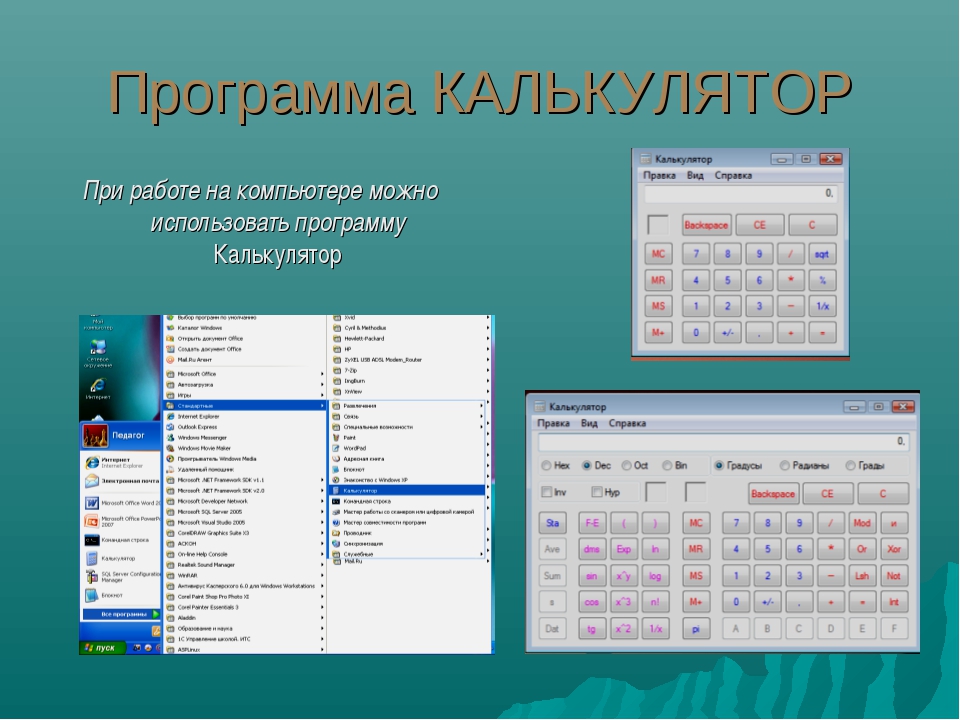
Task: Open Microsoft Office Word from Start menu
Action: 121,503
